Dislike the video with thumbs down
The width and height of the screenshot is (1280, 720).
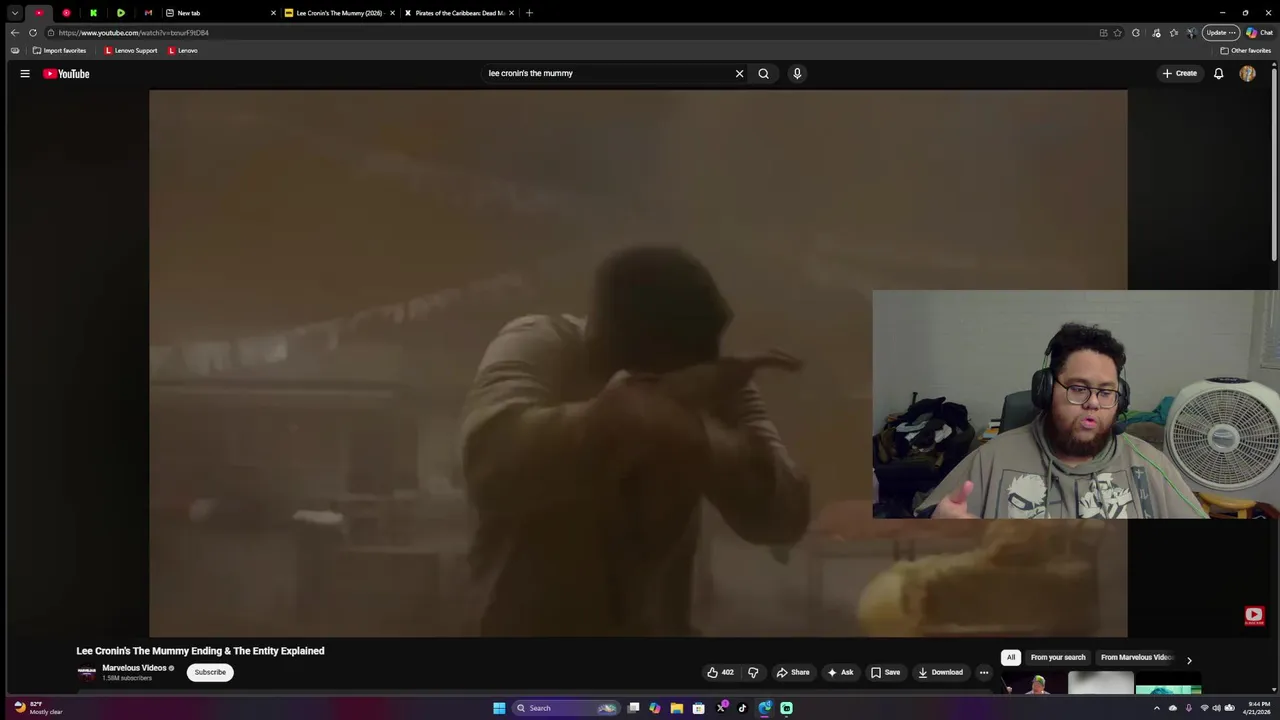753,672
